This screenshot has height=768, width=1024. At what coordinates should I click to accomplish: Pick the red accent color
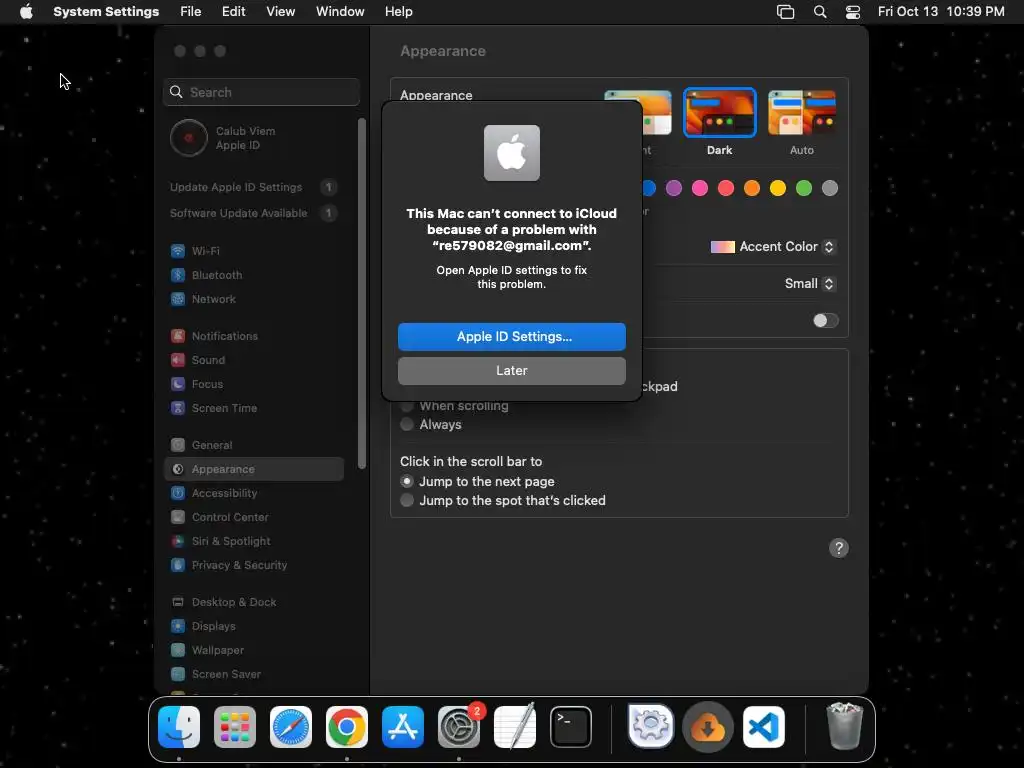tap(726, 188)
